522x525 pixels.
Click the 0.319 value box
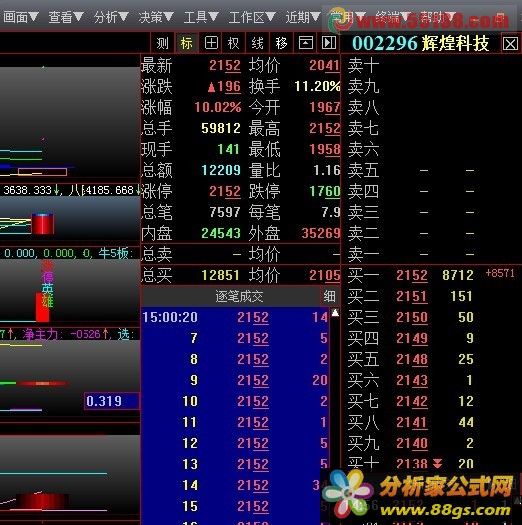click(111, 401)
